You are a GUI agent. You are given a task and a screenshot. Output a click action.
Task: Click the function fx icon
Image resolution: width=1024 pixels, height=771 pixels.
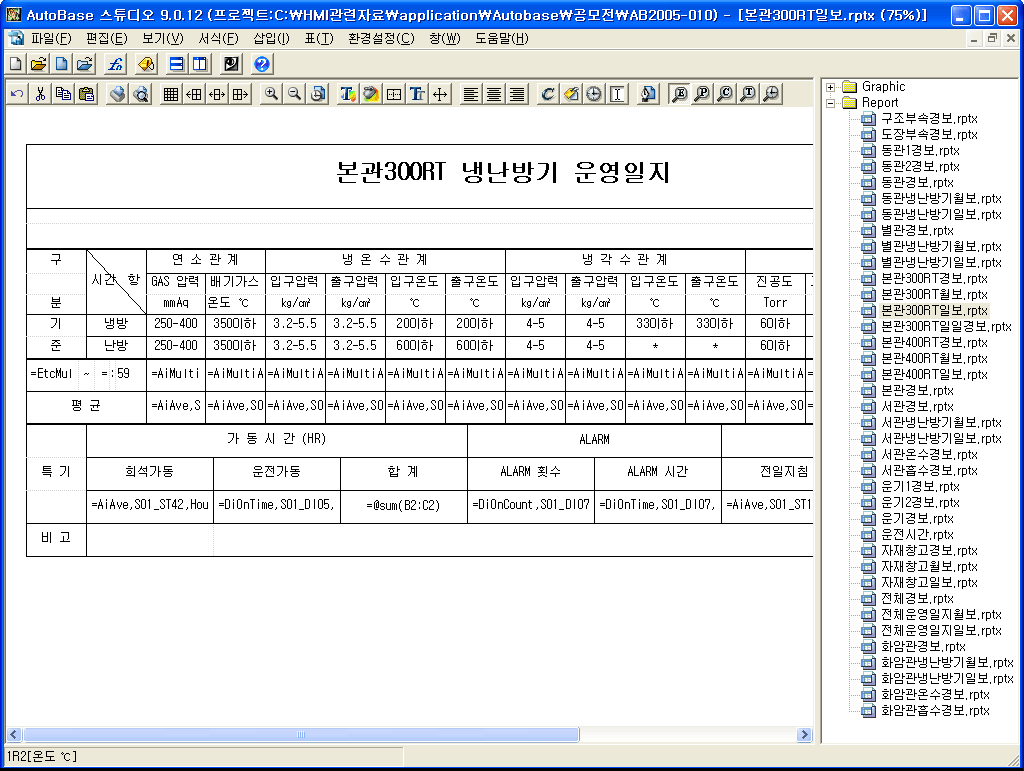click(115, 64)
